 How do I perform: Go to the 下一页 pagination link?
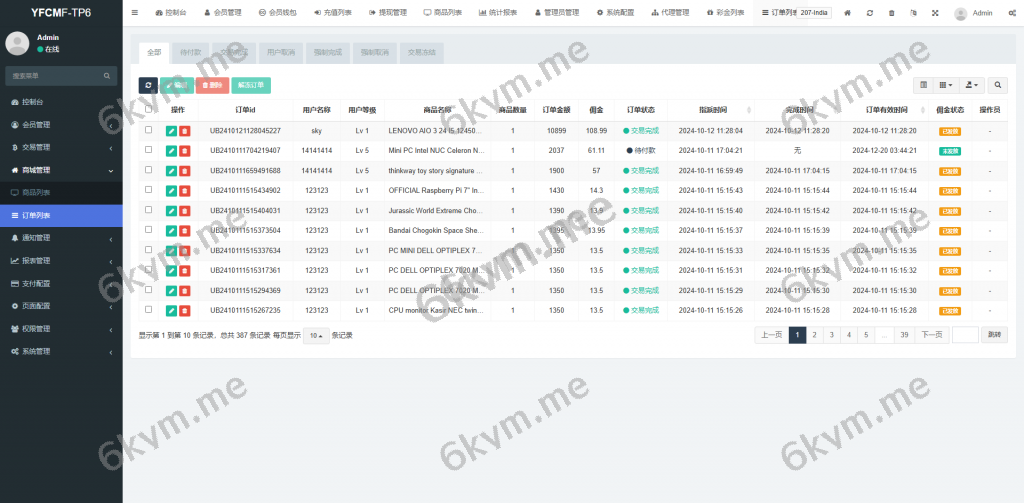pos(931,335)
